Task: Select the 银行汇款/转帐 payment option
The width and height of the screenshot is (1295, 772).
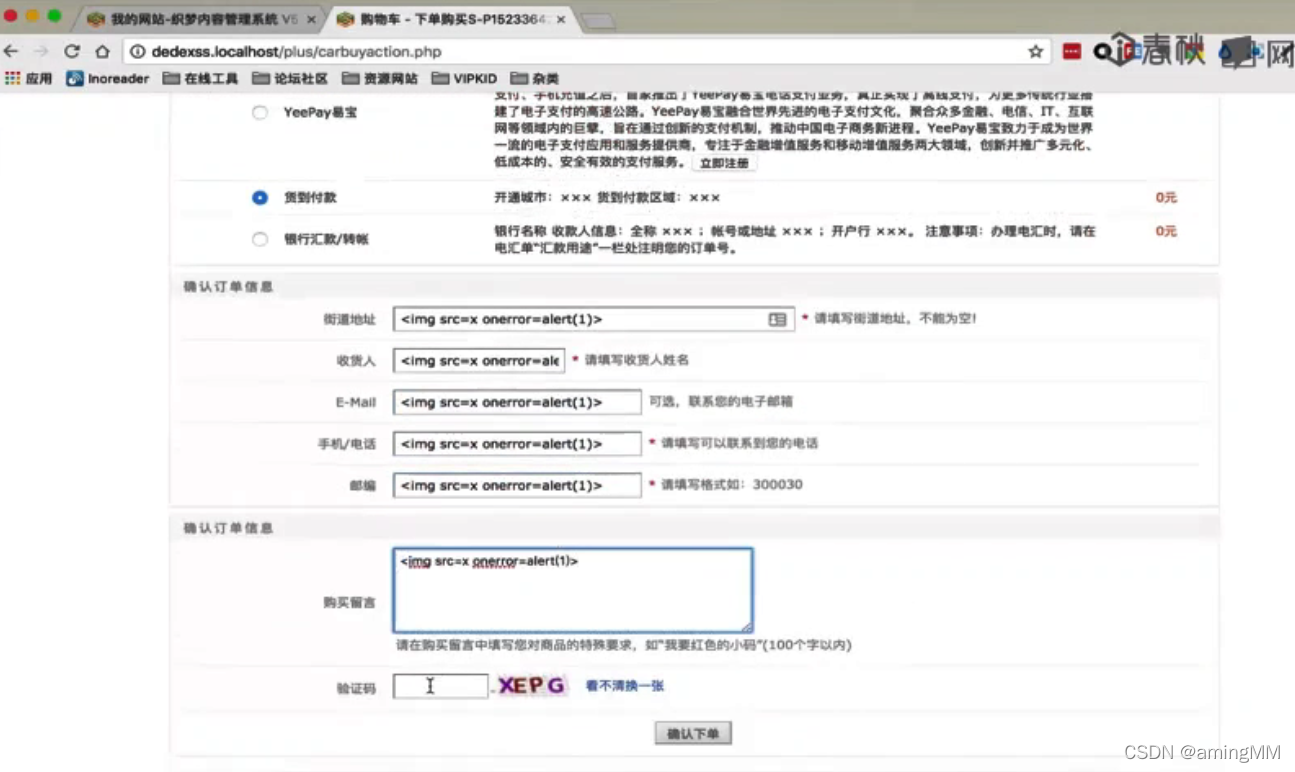Action: click(260, 239)
